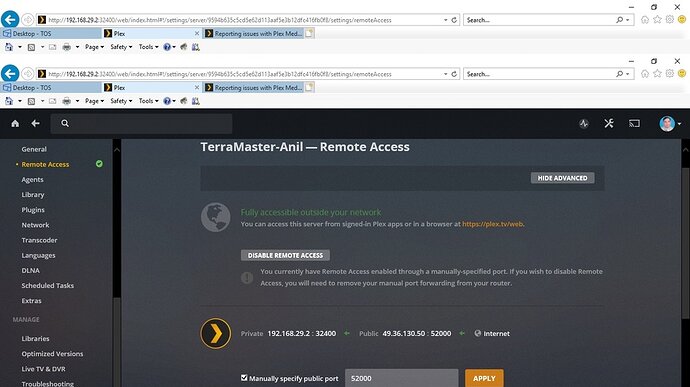The height and width of the screenshot is (387, 690).
Task: Open Tools dropdown in lower command bar
Action: pos(148,101)
